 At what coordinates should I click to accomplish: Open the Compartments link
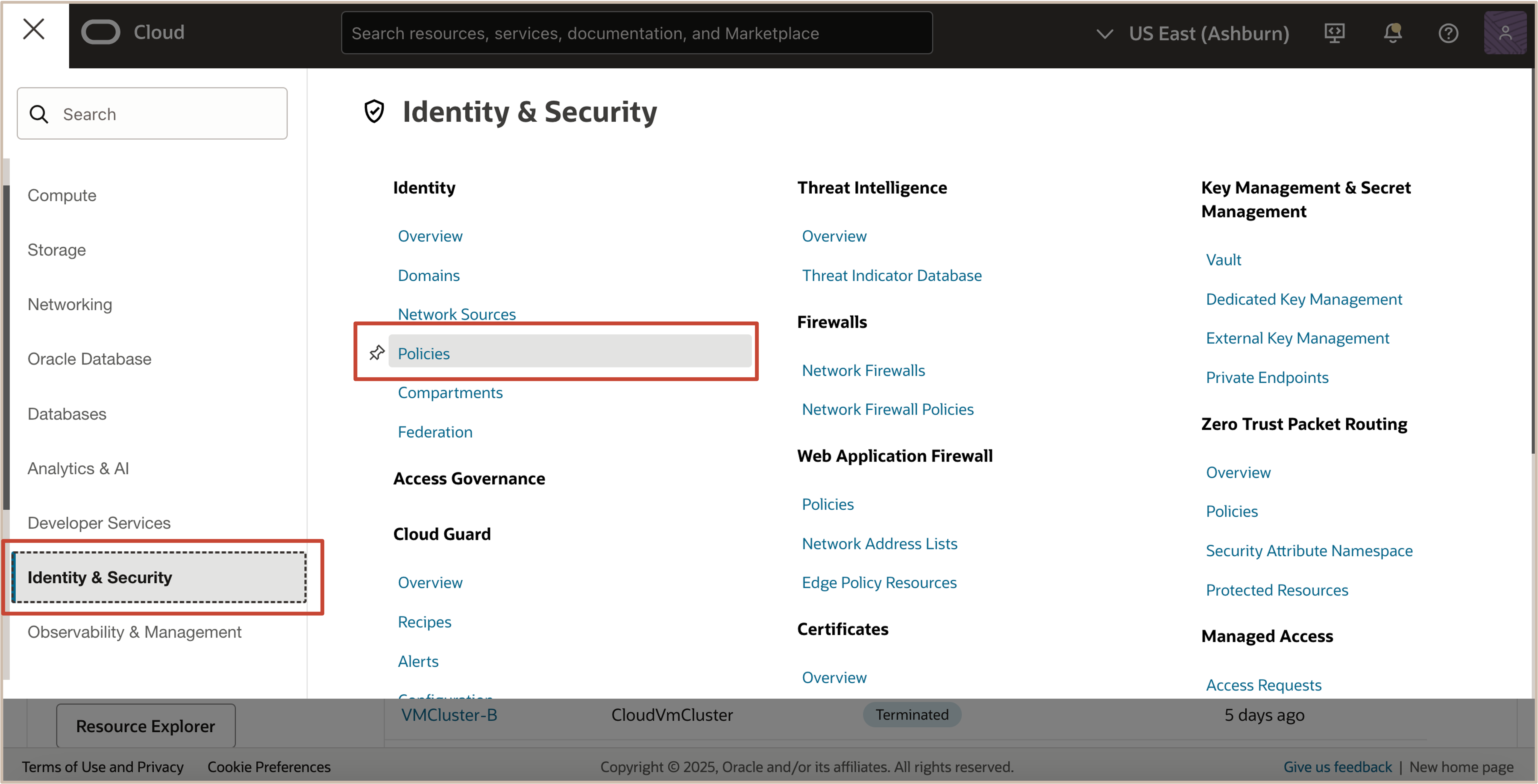(450, 392)
